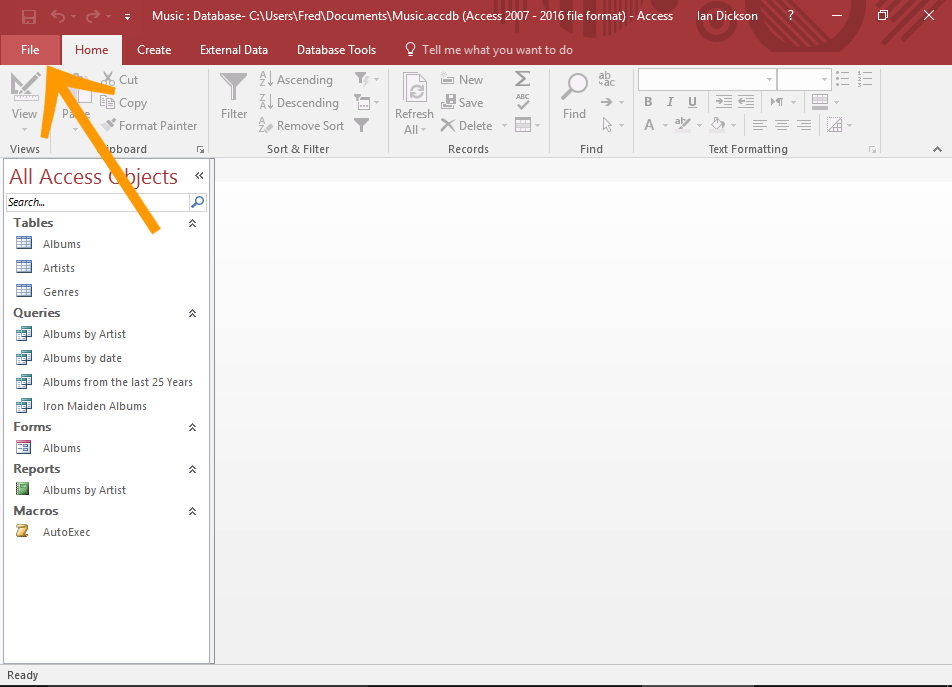
Task: Apply Ascending sort
Action: [x=296, y=78]
